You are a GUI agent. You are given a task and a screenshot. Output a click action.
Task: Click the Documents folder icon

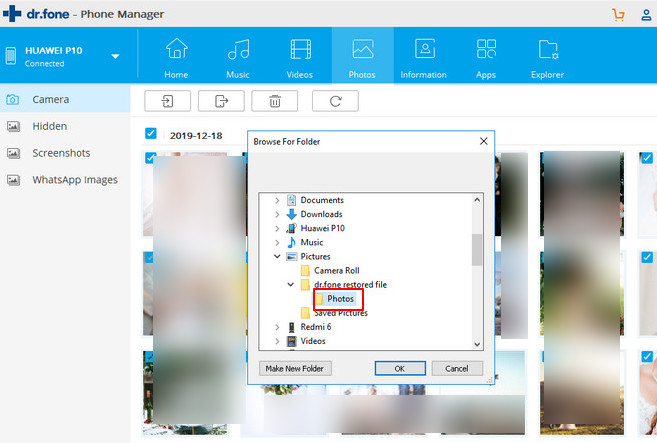tap(291, 200)
